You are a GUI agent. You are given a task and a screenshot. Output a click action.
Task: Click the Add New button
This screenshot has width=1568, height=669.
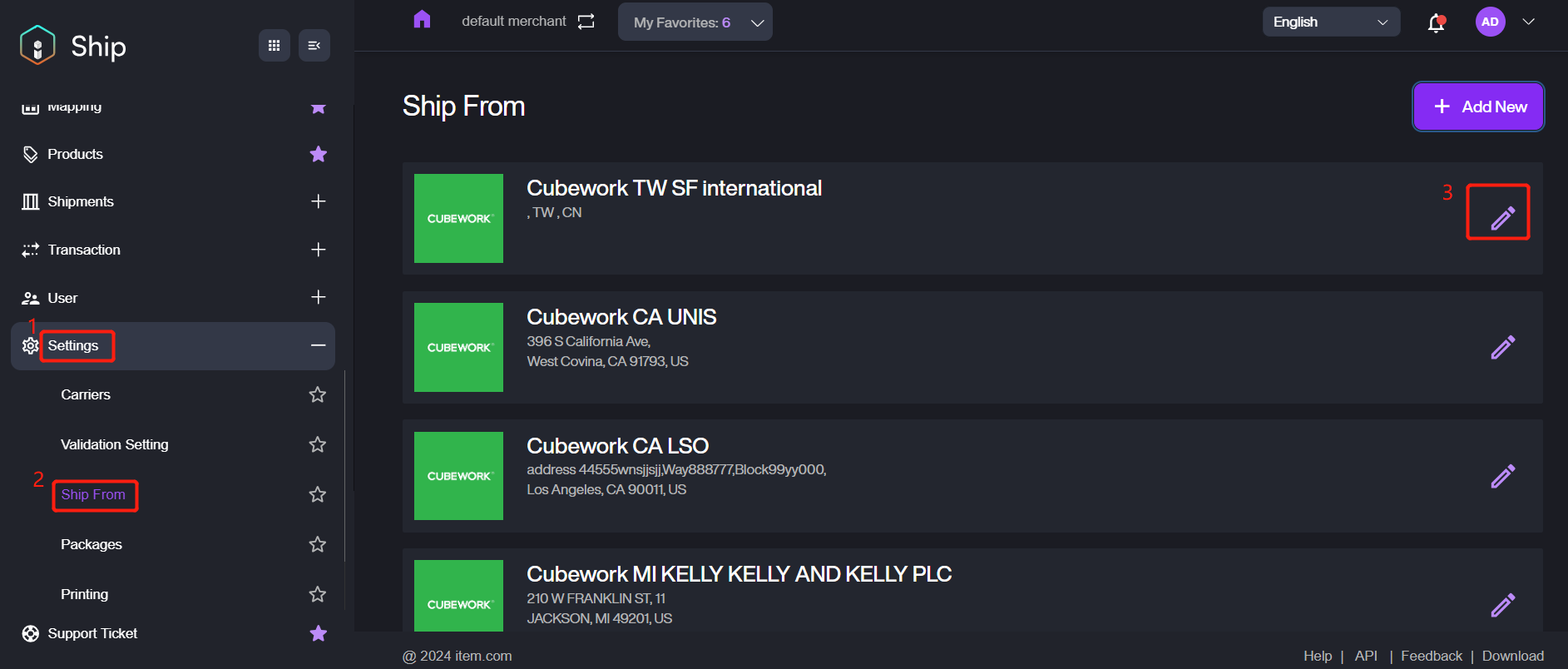[x=1478, y=107]
